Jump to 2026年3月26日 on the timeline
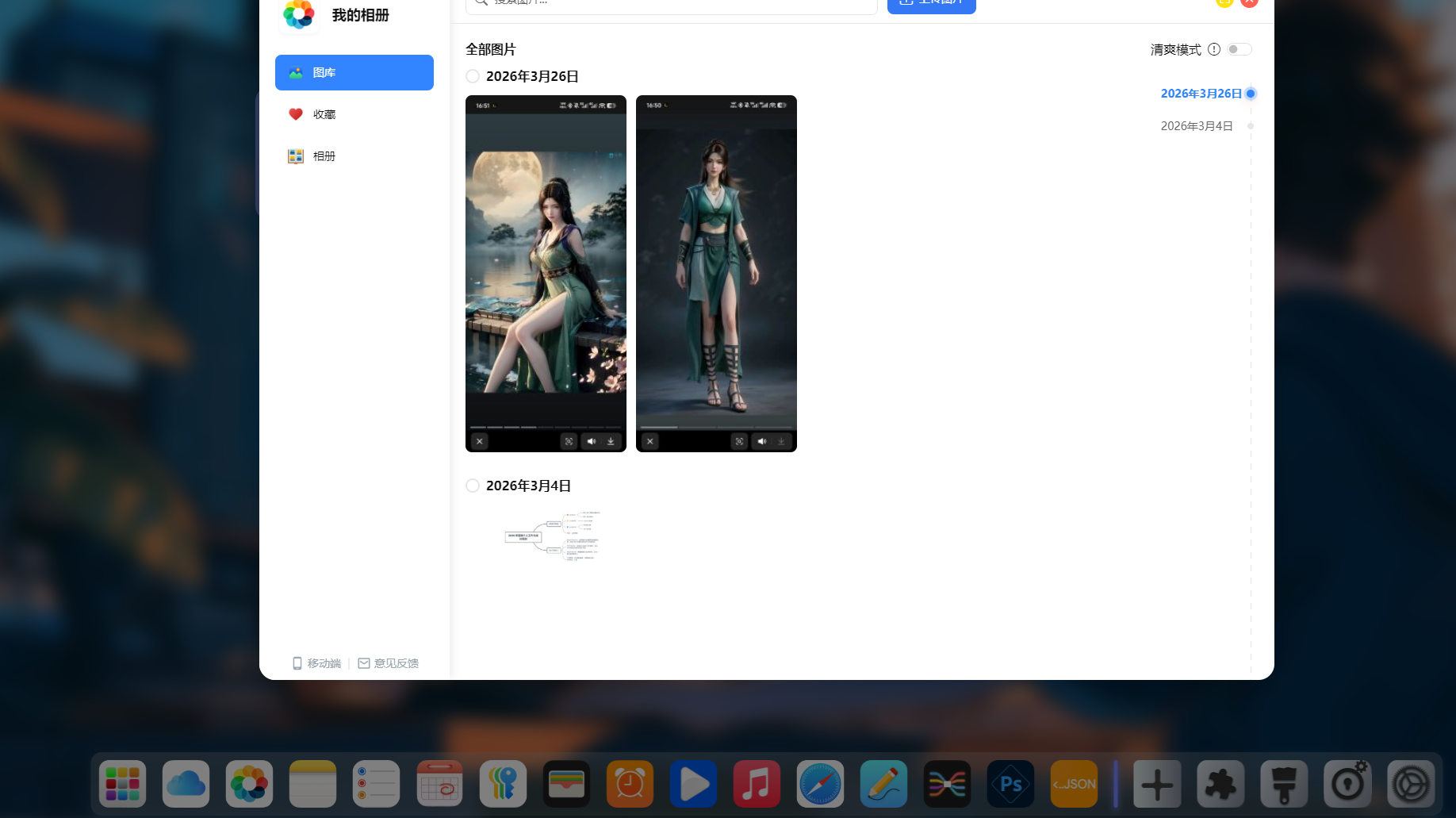Image resolution: width=1456 pixels, height=818 pixels. (1201, 94)
